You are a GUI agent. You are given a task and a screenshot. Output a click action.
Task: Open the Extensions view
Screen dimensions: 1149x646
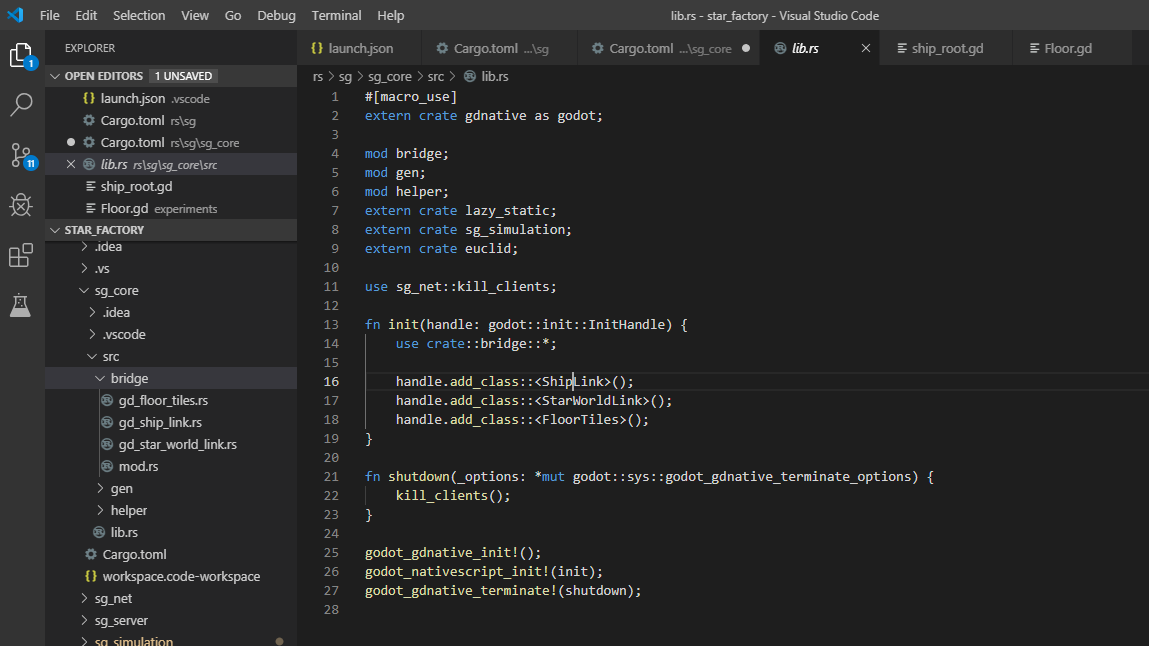(x=22, y=255)
